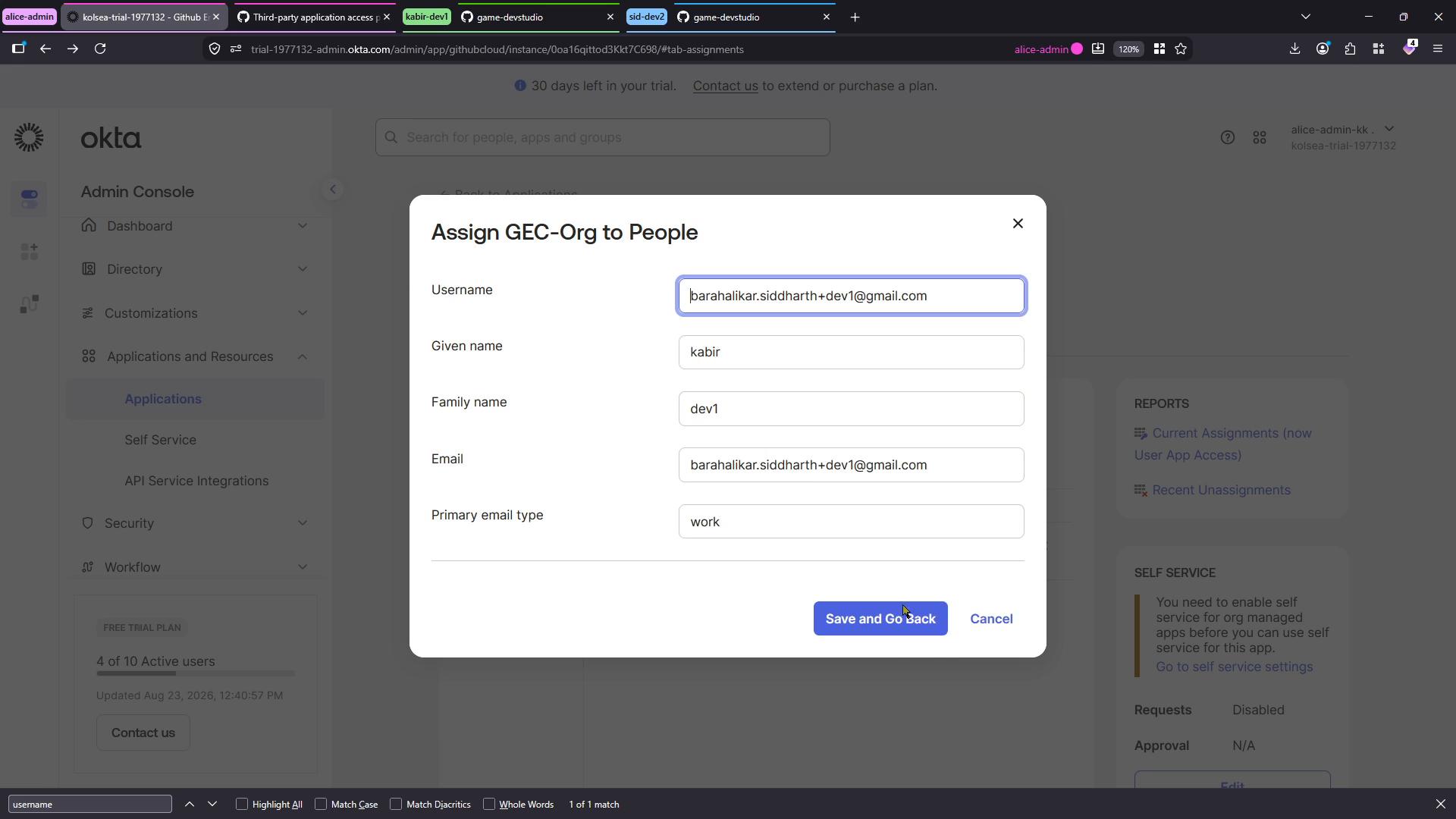Screen dimensions: 1456x819
Task: Open the Firefox hamburger menu
Action: point(1437,49)
